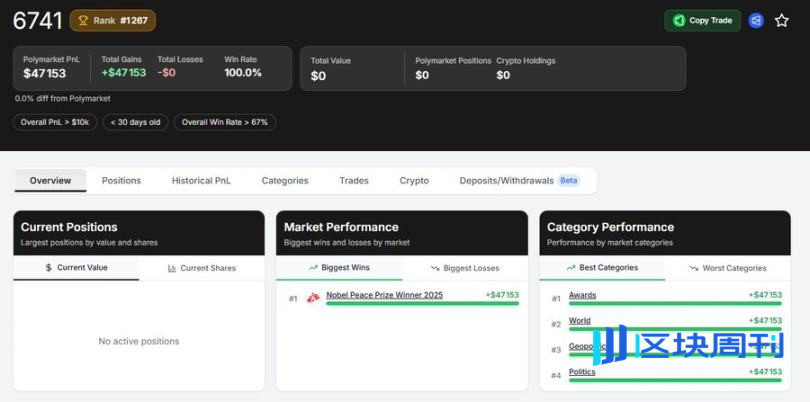This screenshot has width=810, height=402.
Task: Switch to the Positions tab
Action: (x=121, y=181)
